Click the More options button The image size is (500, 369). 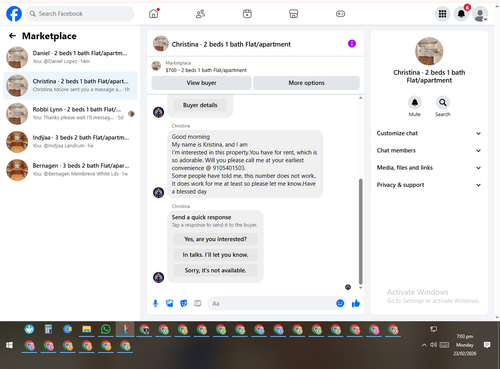306,83
